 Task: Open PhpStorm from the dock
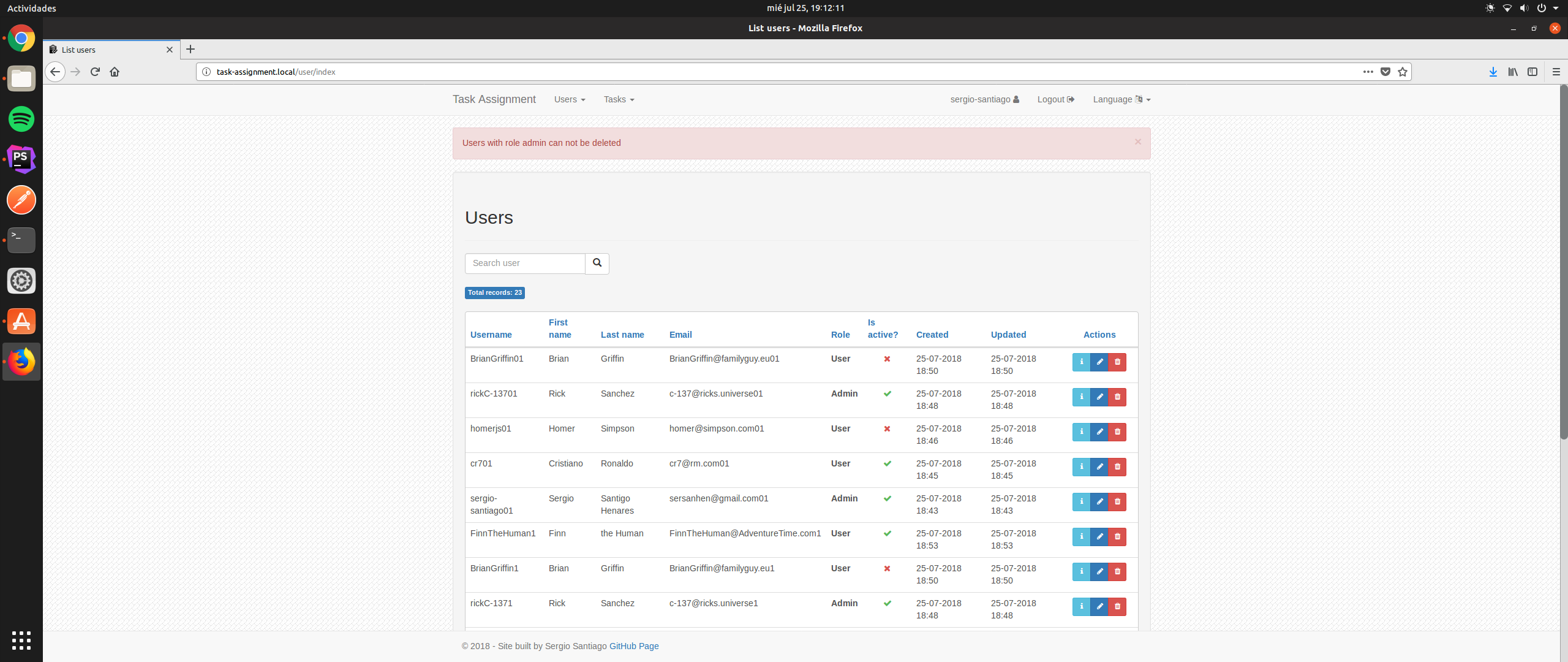(21, 159)
